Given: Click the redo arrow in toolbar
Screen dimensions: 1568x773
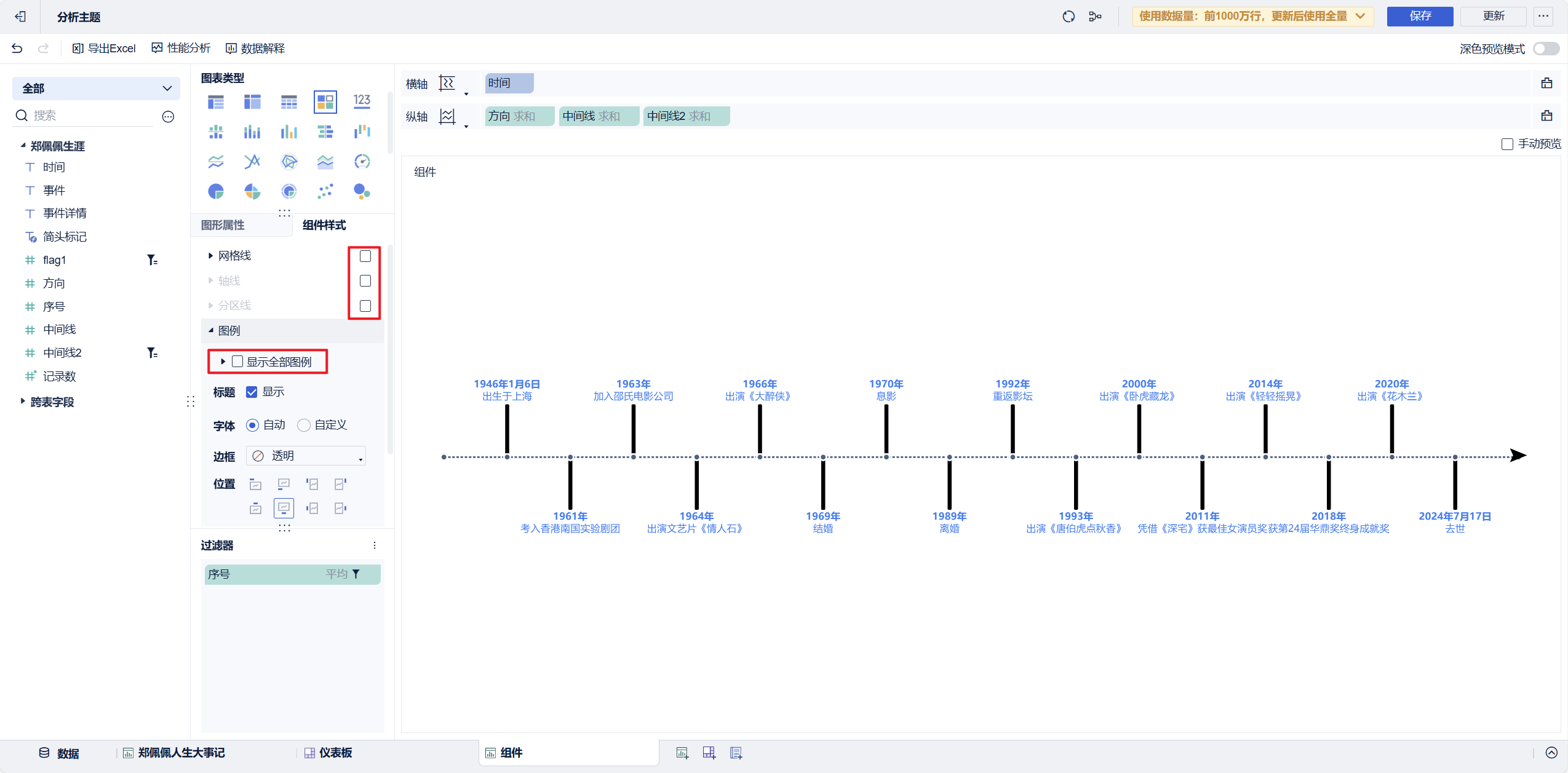Looking at the screenshot, I should pos(43,48).
